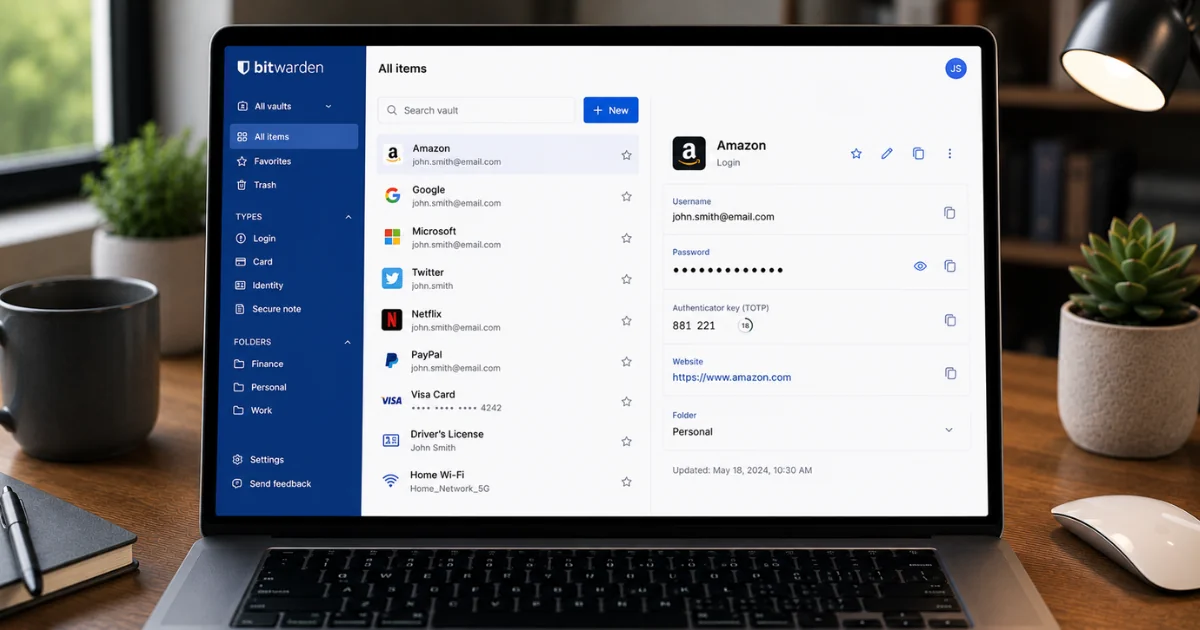Click the Bitwarden shield logo
The width and height of the screenshot is (1200, 630).
[243, 68]
